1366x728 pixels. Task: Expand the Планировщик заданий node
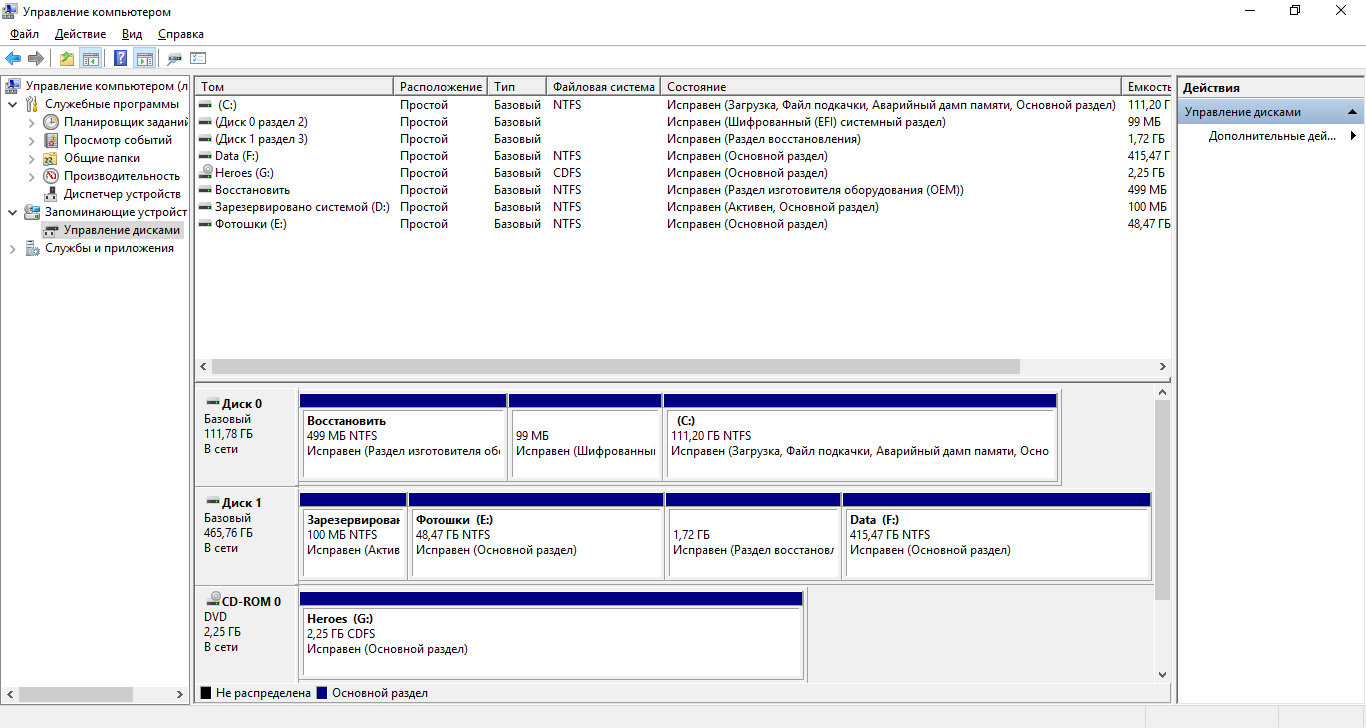click(x=31, y=122)
